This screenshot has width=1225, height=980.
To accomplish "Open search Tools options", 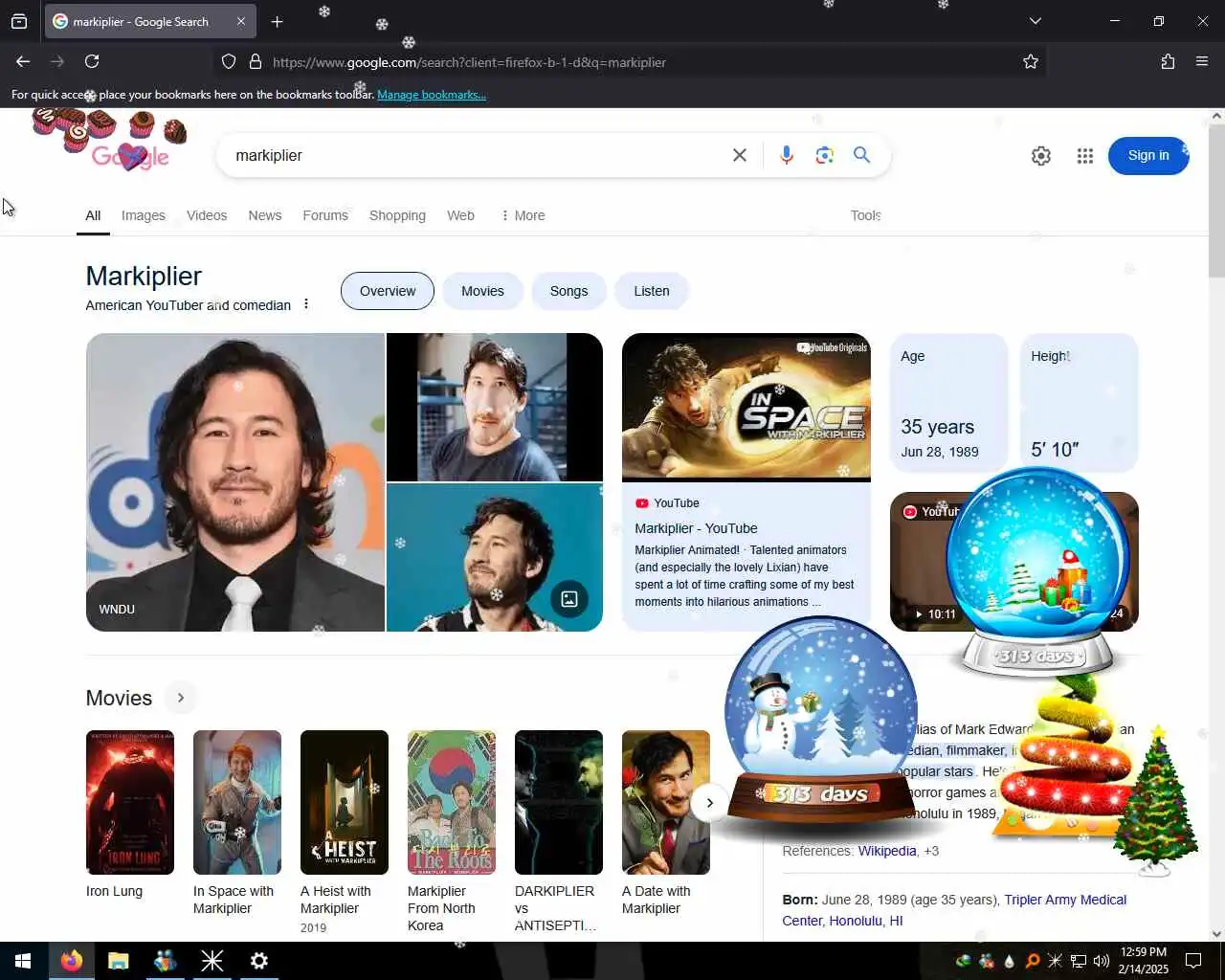I will click(x=865, y=215).
